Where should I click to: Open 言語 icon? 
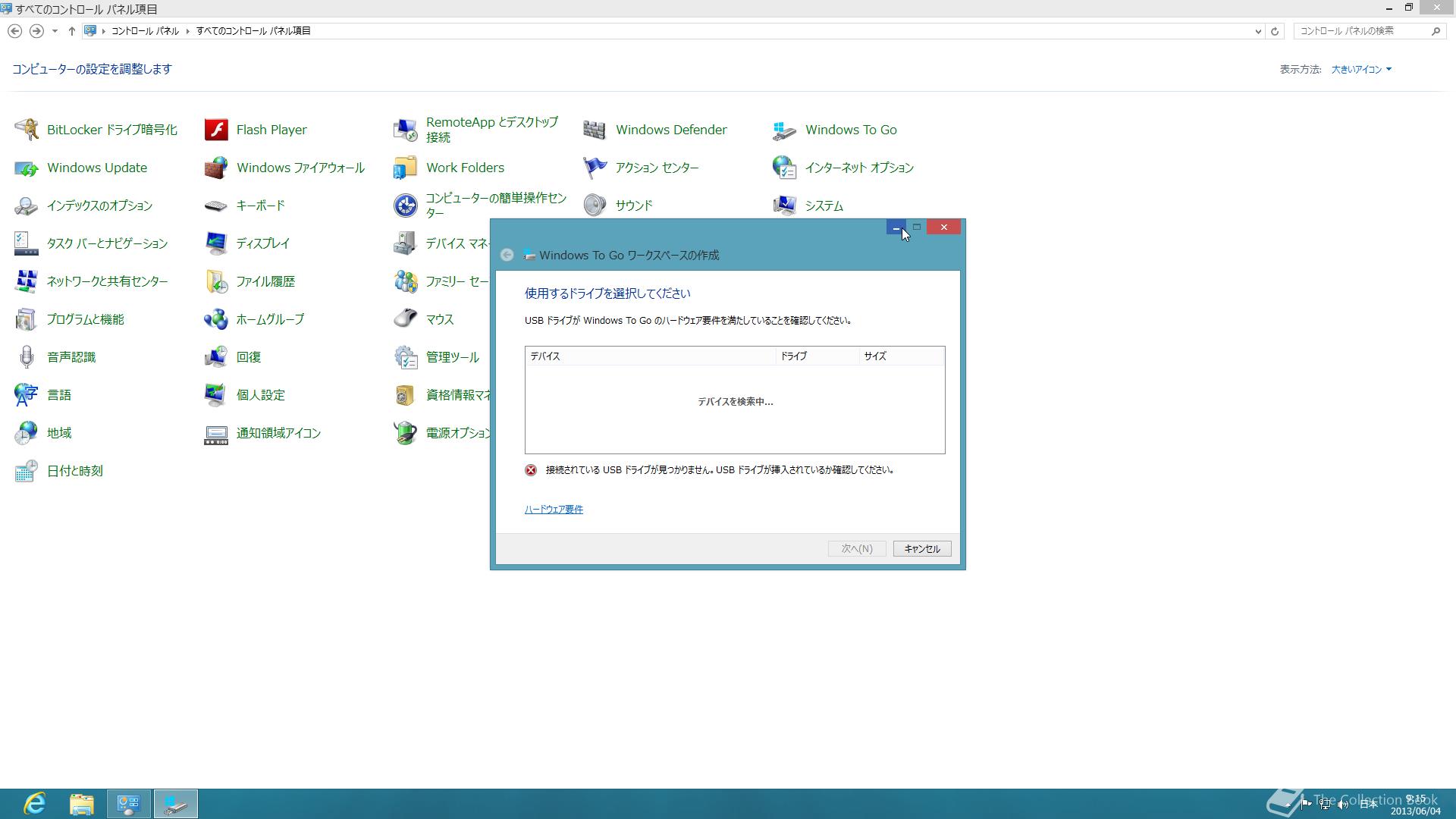click(x=27, y=395)
